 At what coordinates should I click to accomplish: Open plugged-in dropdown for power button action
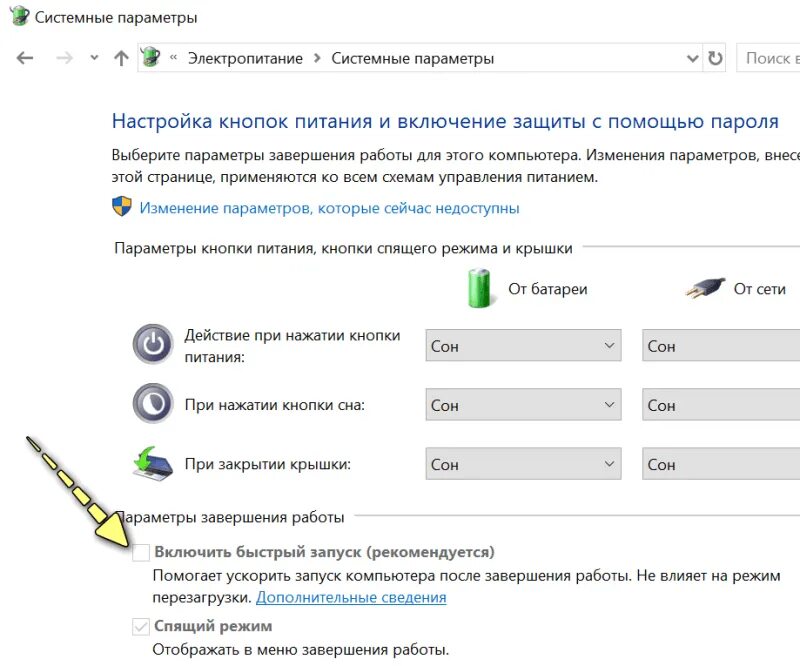pyautogui.click(x=720, y=346)
